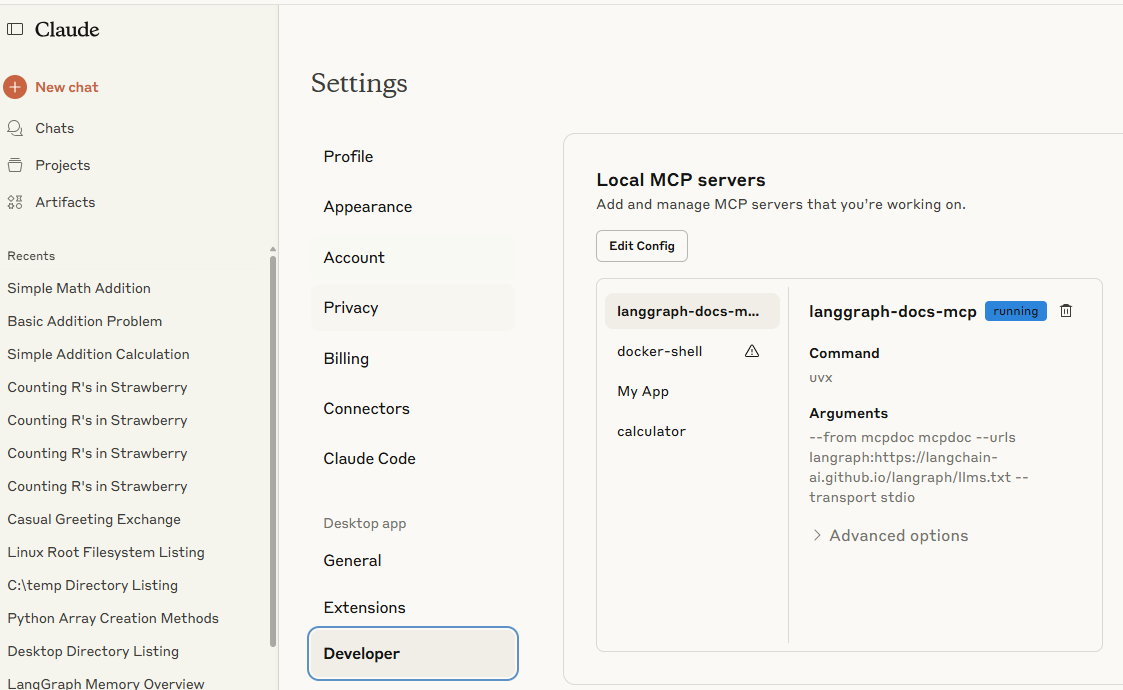Select the My App server entry
1123x690 pixels.
(x=642, y=391)
